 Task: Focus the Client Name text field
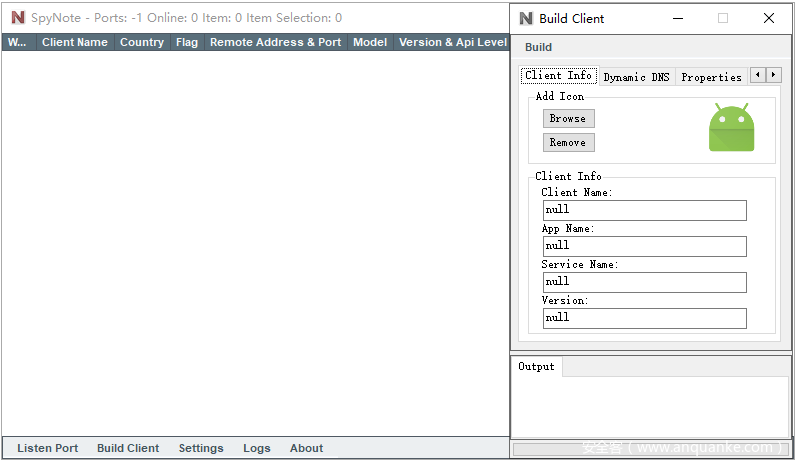644,210
